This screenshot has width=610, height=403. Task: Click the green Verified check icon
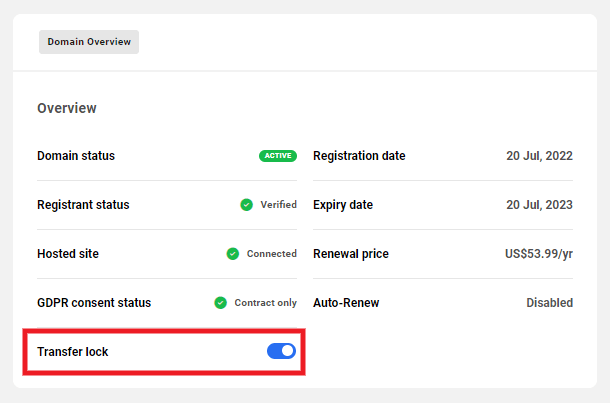[246, 205]
